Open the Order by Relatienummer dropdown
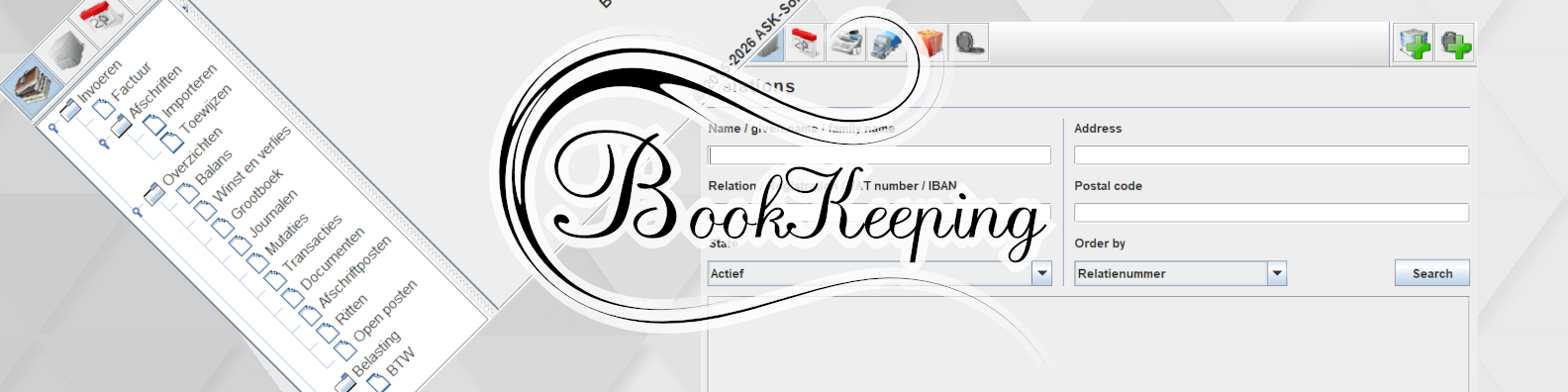 [x=1180, y=273]
